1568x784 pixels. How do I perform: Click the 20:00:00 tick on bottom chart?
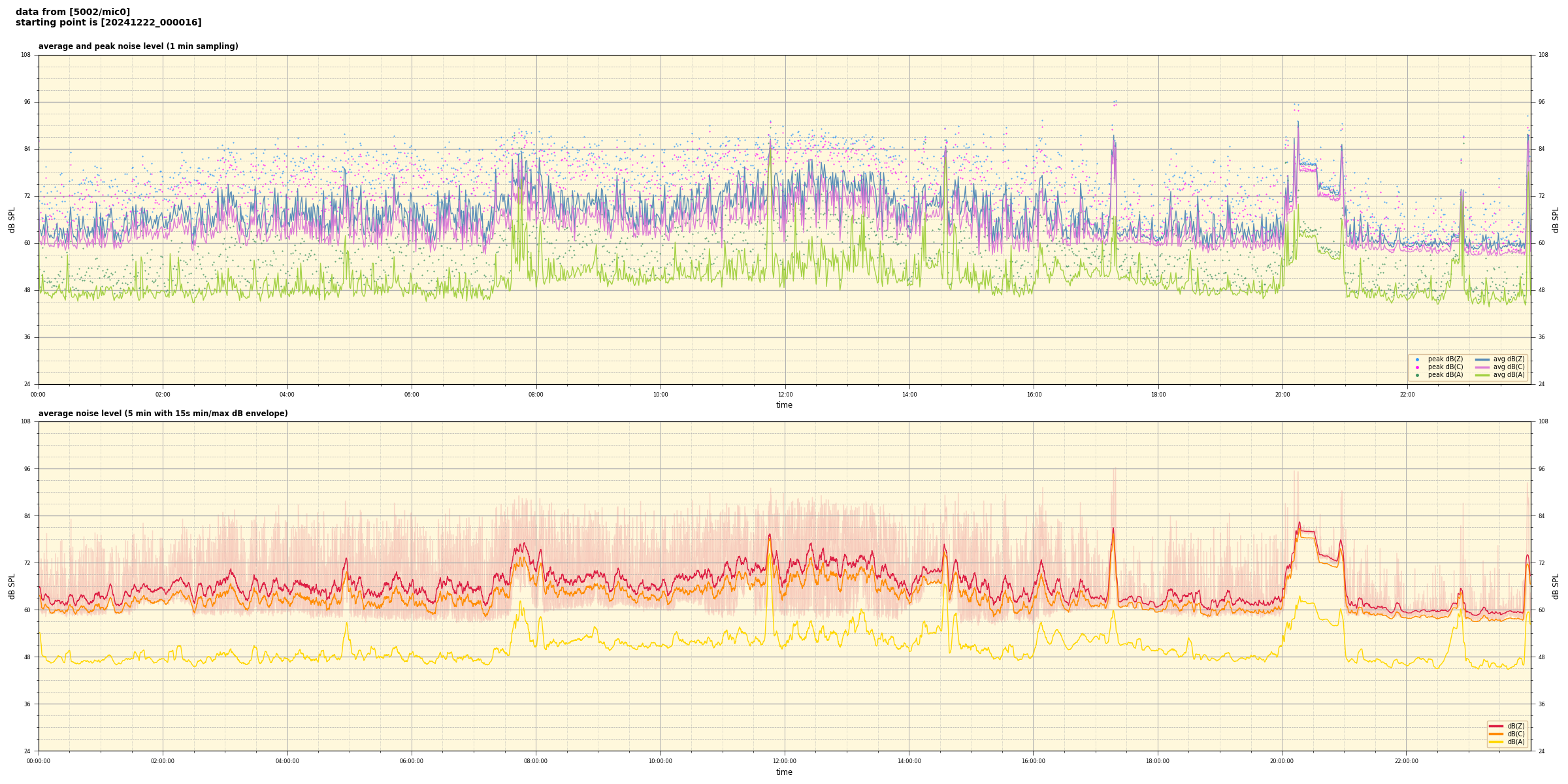tap(1282, 761)
